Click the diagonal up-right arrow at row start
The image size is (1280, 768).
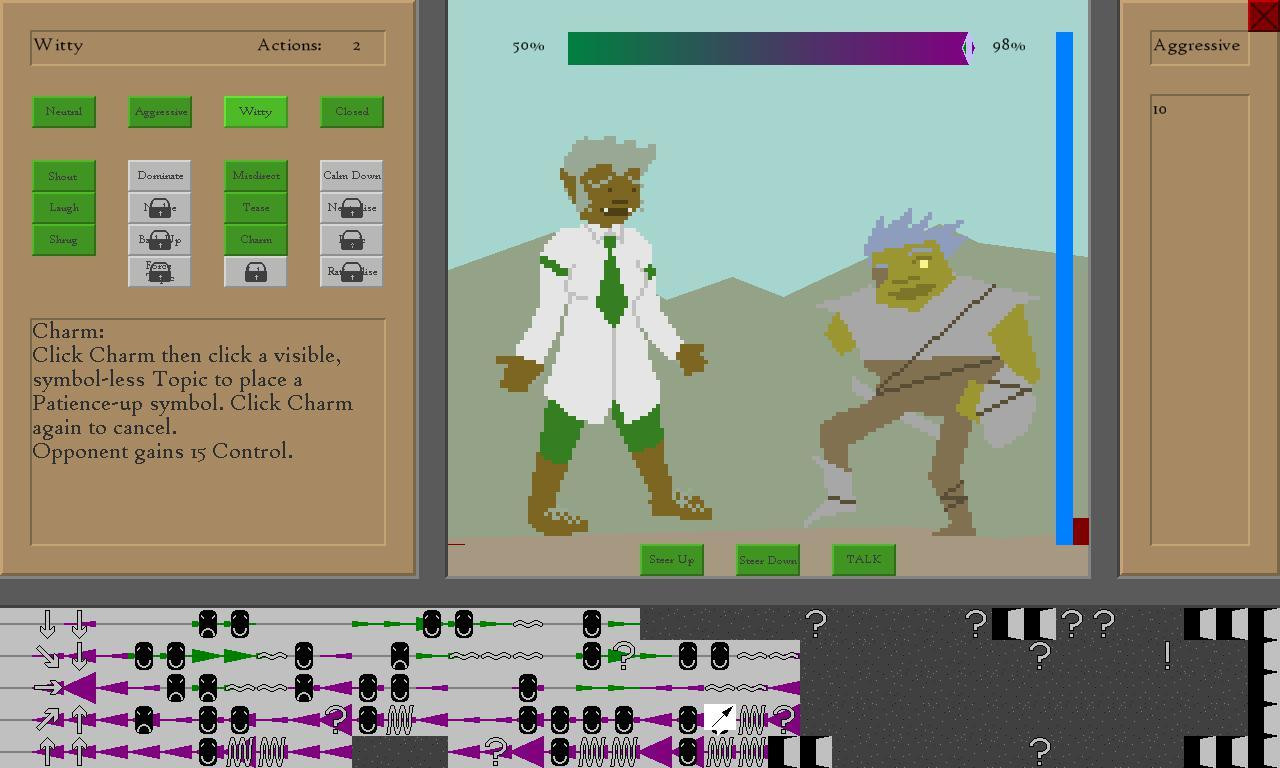click(x=47, y=719)
